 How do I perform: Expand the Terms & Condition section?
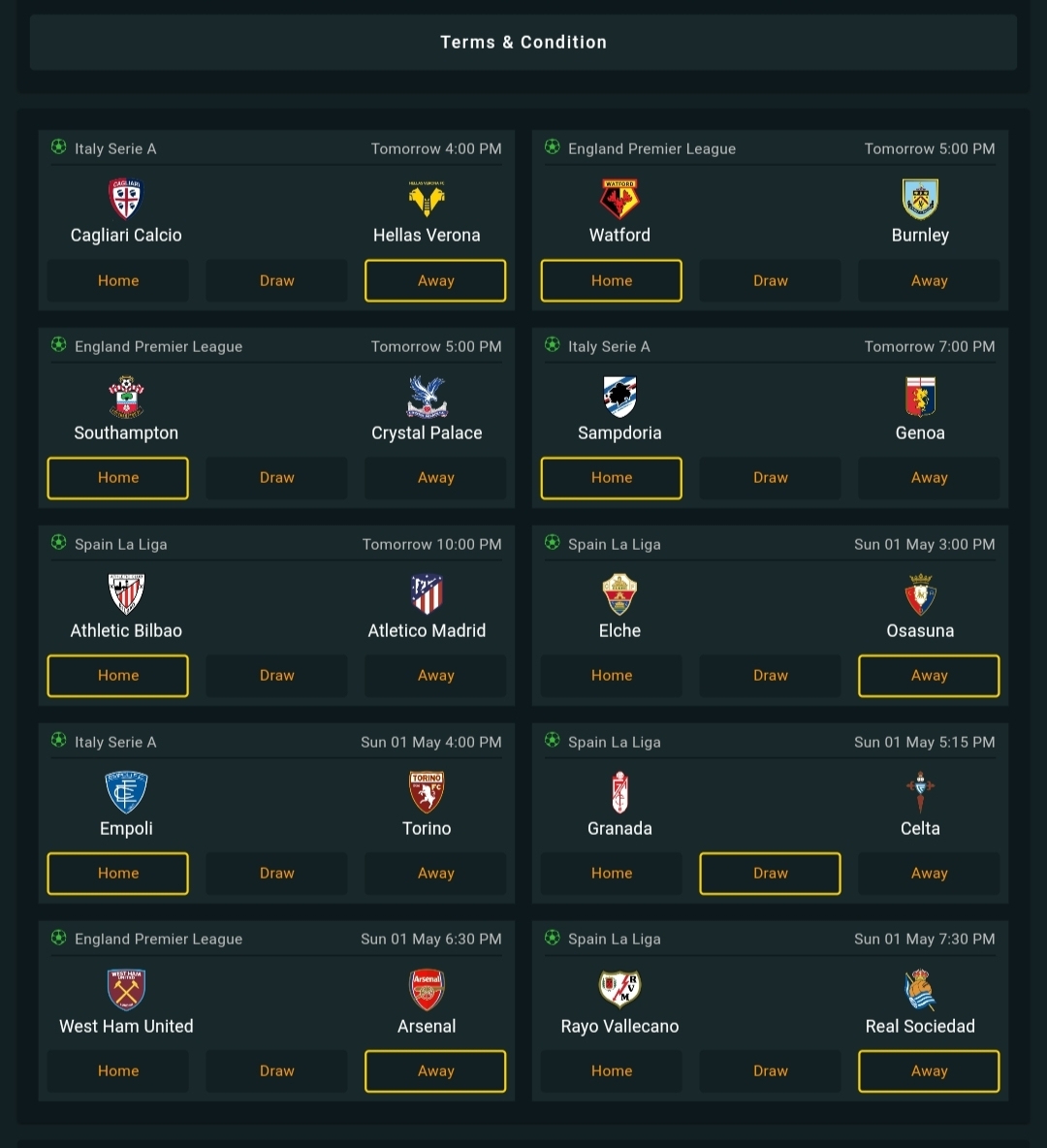523,43
